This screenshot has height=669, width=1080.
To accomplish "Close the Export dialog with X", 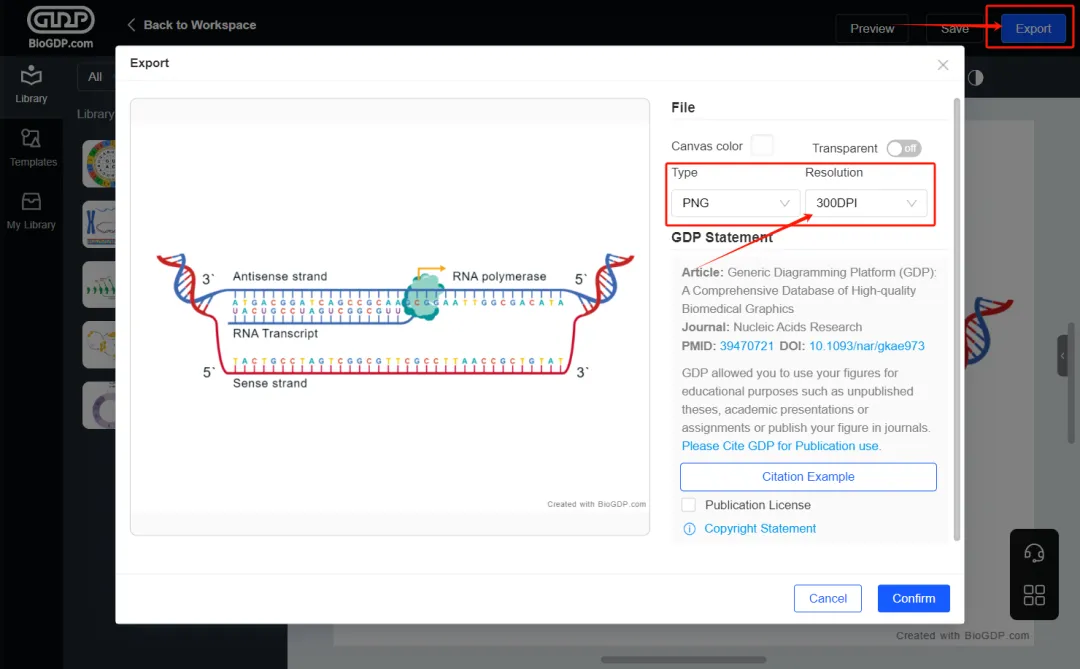I will pos(943,65).
